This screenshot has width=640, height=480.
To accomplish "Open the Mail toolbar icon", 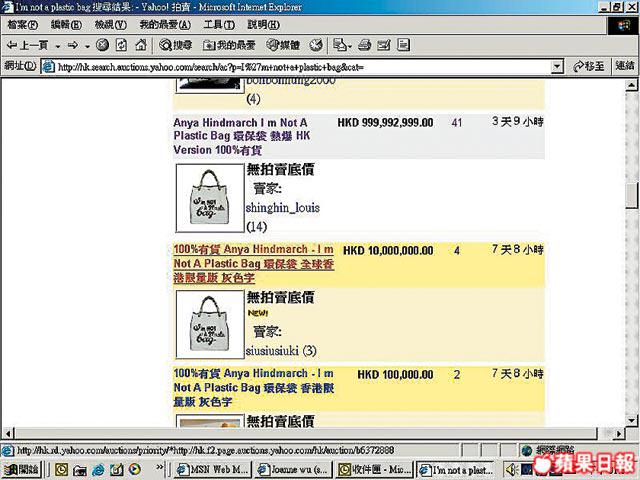I will pos(342,45).
